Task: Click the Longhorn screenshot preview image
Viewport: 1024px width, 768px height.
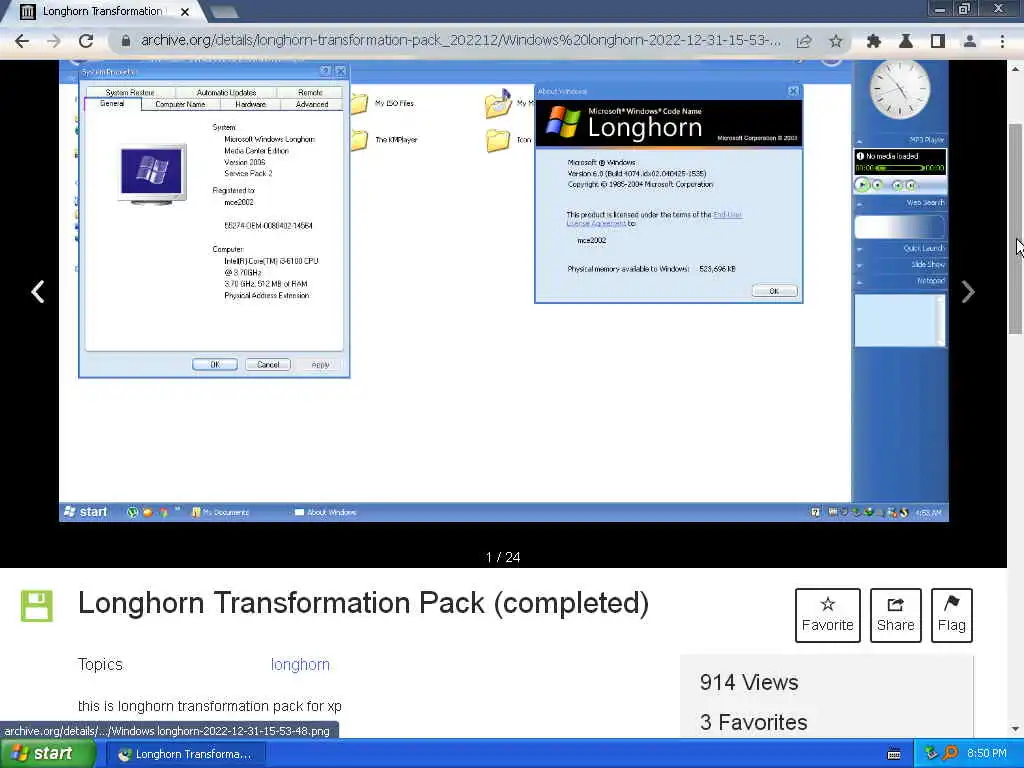Action: [x=504, y=291]
